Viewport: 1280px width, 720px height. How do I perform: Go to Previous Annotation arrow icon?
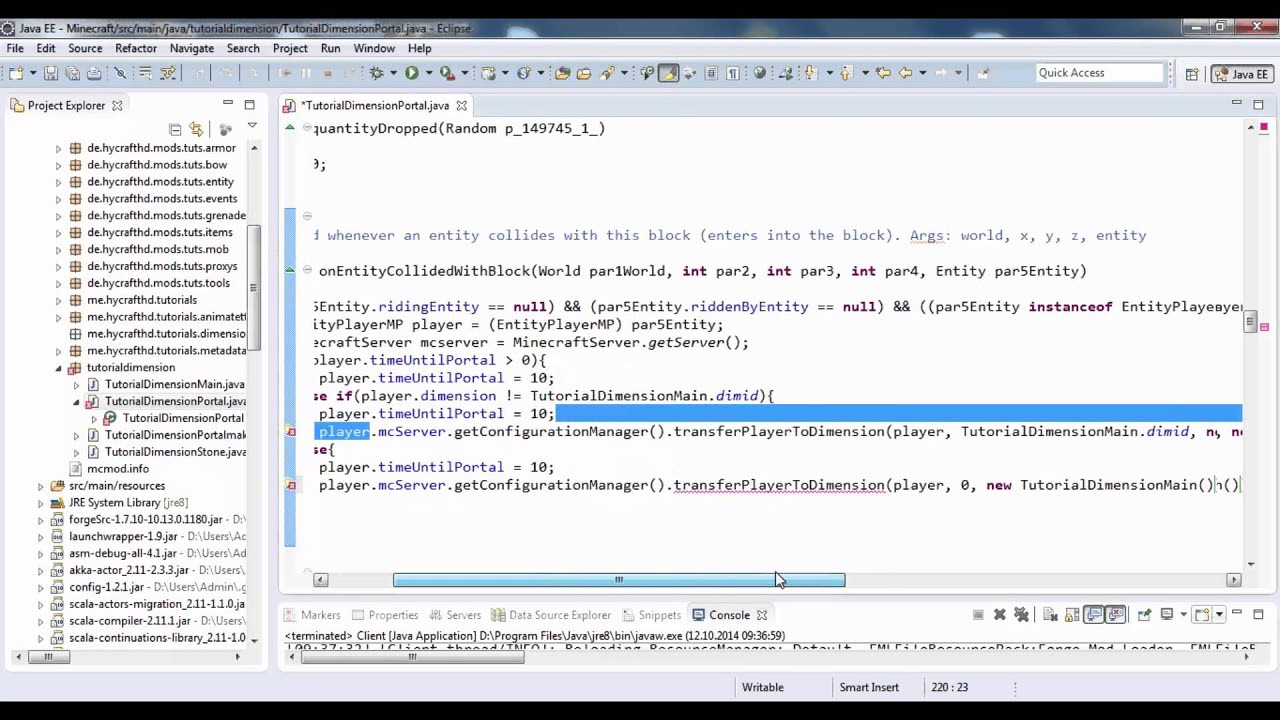pyautogui.click(x=846, y=73)
